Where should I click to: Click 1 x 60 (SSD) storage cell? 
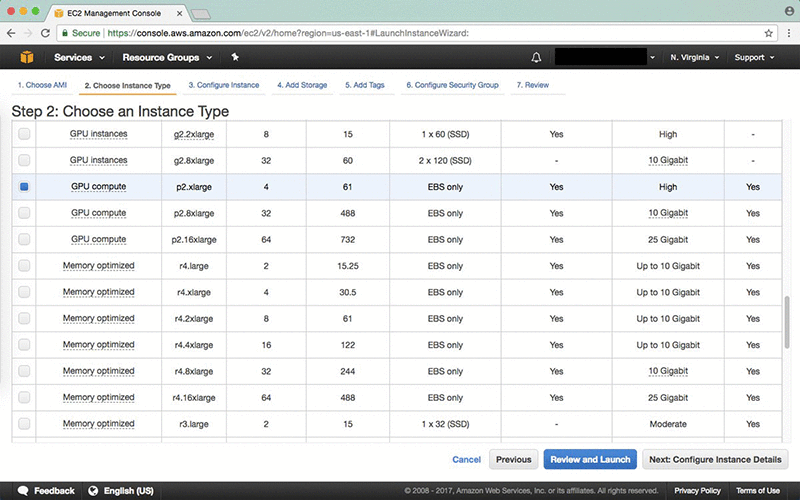tap(445, 134)
